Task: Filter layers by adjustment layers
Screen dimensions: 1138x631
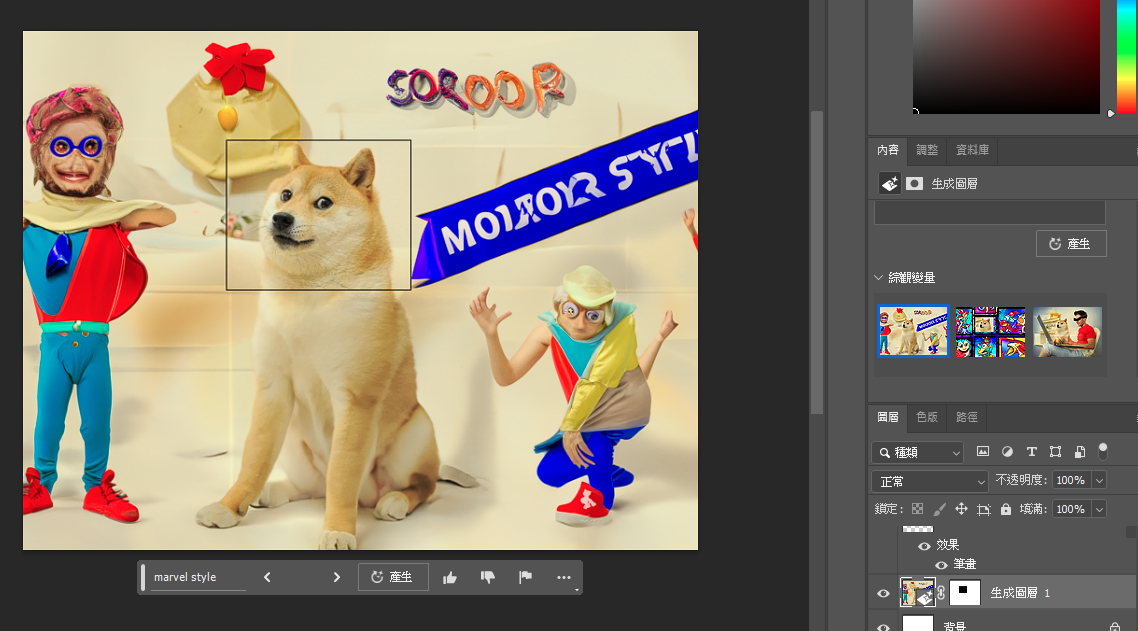Action: [x=1007, y=452]
